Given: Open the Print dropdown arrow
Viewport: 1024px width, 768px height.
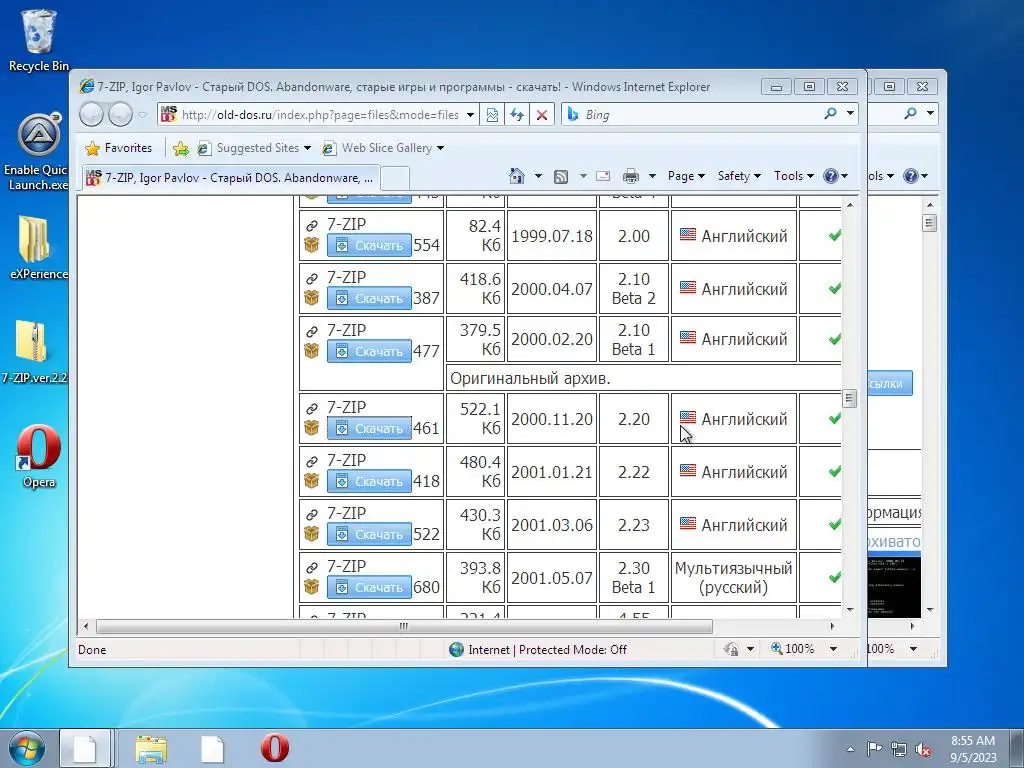Looking at the screenshot, I should pos(652,176).
